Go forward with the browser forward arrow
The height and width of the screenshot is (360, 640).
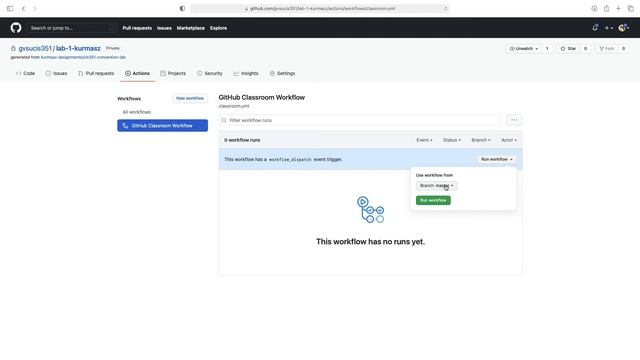click(x=35, y=8)
